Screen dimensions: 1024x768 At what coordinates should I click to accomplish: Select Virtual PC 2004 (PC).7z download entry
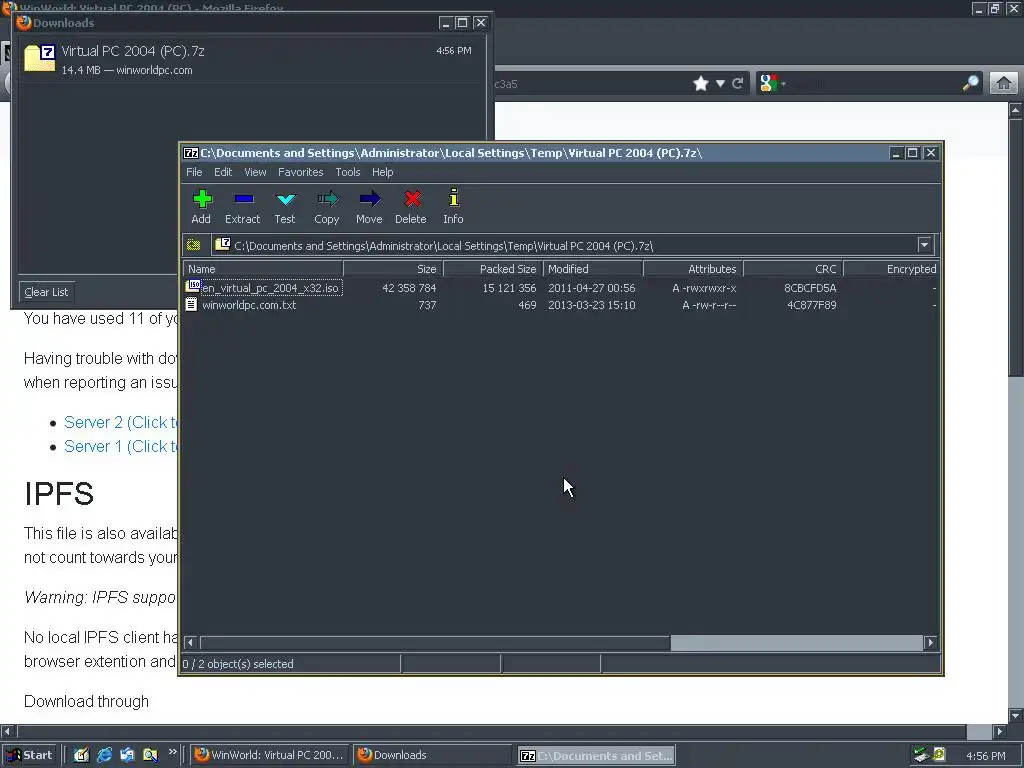249,59
